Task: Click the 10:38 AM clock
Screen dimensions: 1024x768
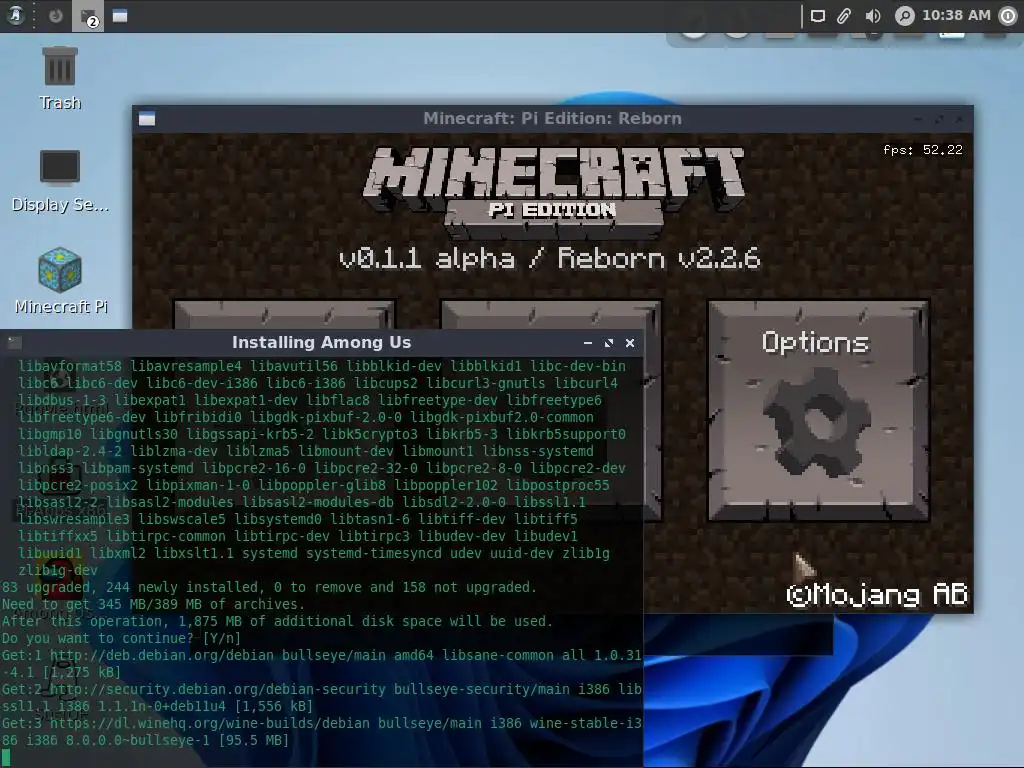Action: (956, 15)
